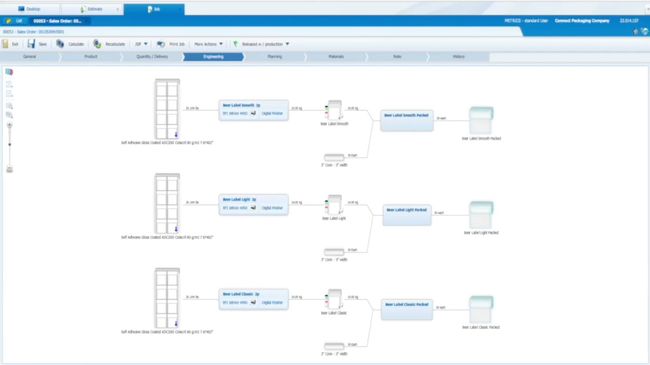Click the top substrate sheet feeding Beer Label Smooth
The image size is (650, 365).
167,109
